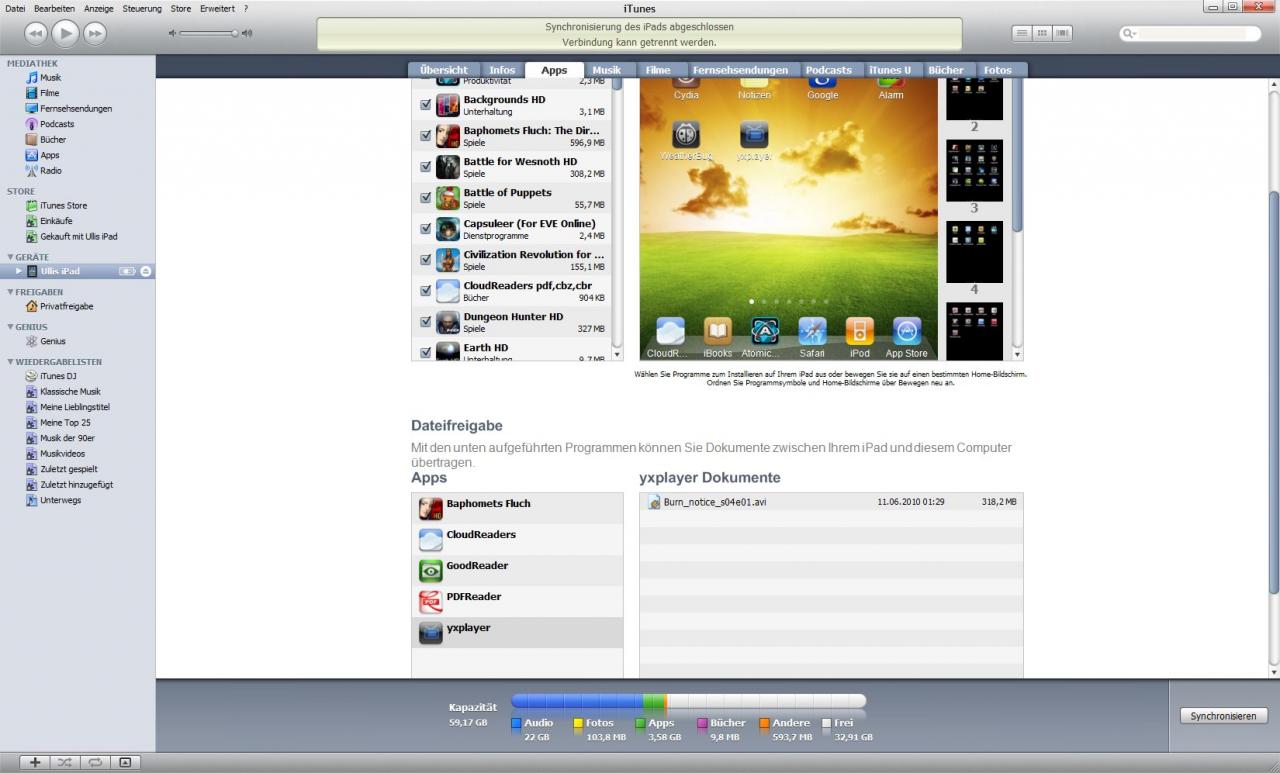Click the Synchronisieren button
1280x773 pixels.
[x=1223, y=716]
